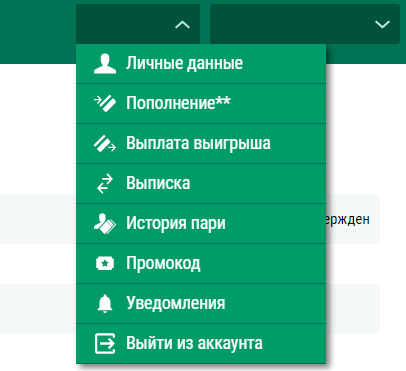The image size is (406, 371).
Task: Collapse the open account menu with the up chevron
Action: 182,25
